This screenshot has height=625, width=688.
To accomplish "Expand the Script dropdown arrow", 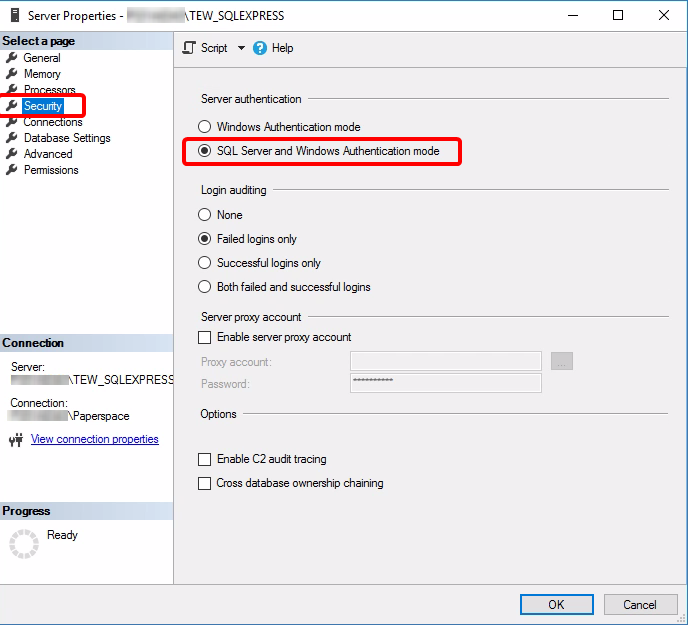I will point(241,48).
